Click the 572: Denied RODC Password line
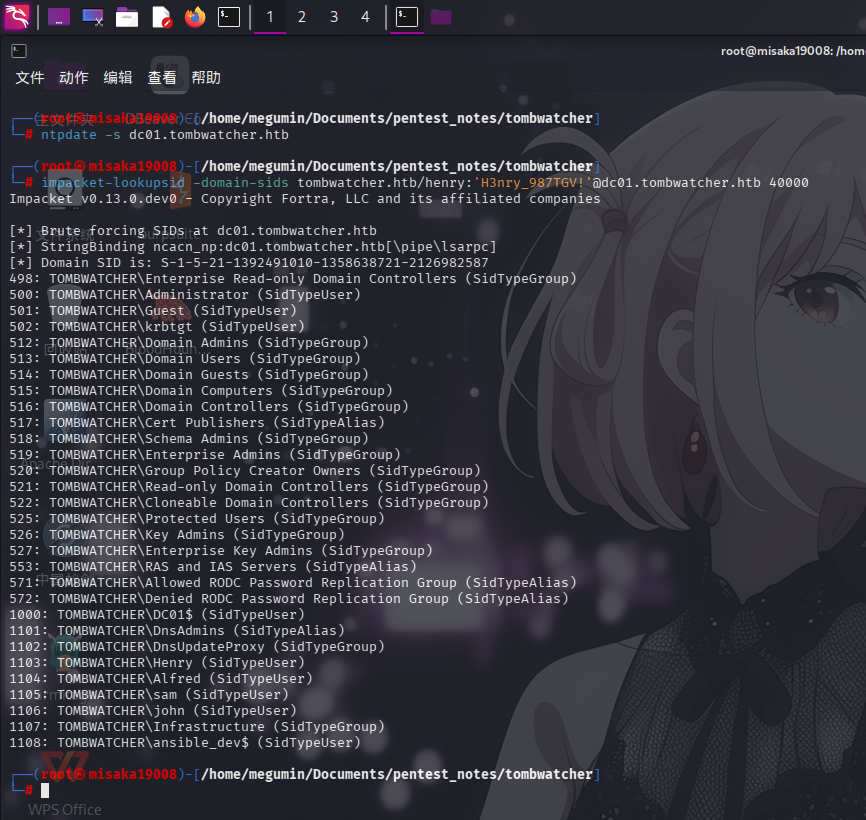Viewport: 866px width, 820px height. 289,599
